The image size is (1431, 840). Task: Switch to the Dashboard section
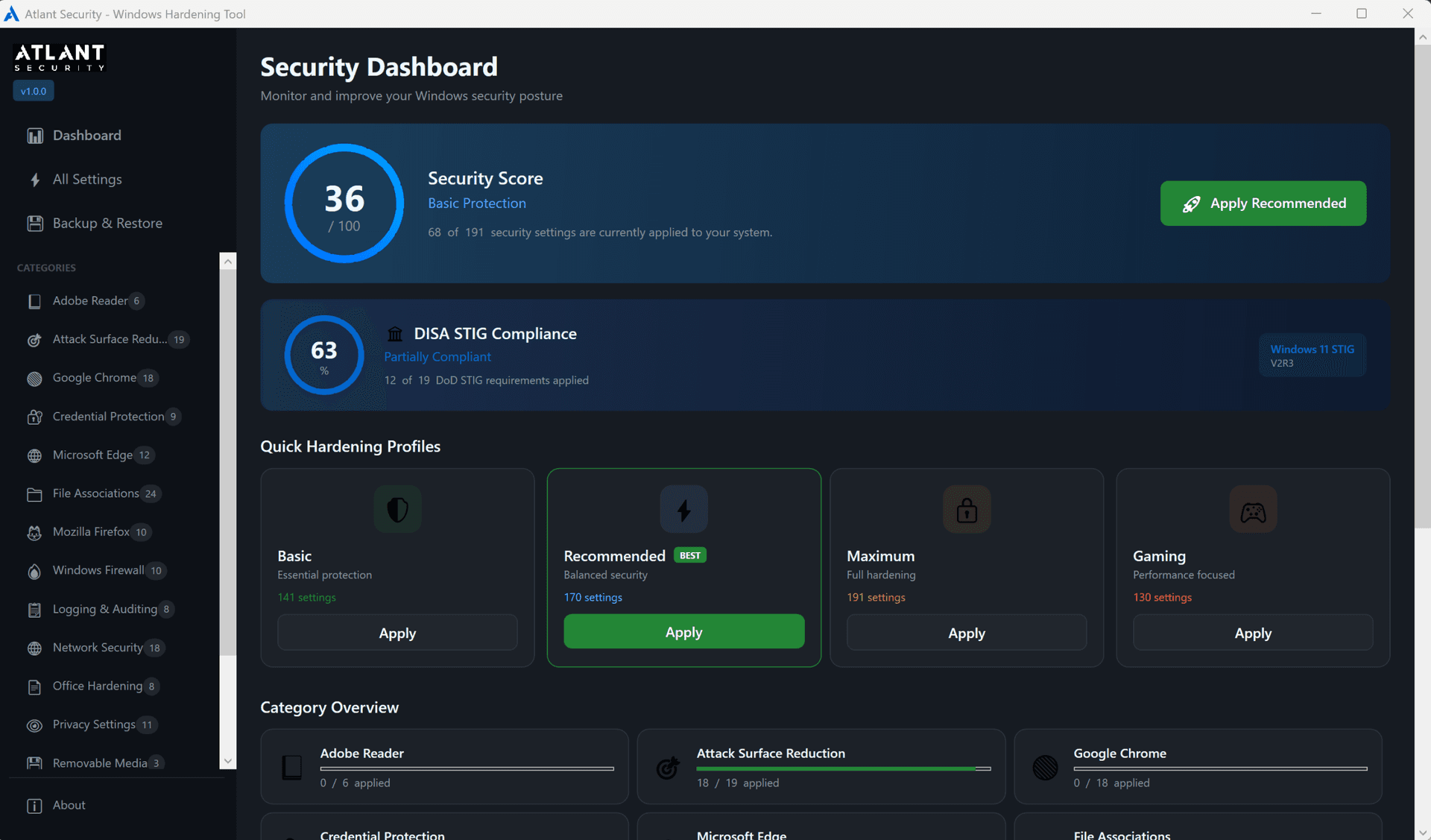coord(87,135)
